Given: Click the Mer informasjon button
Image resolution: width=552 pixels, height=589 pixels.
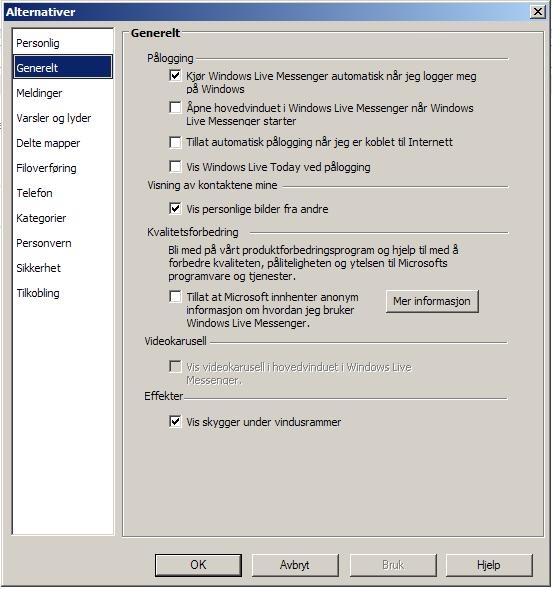Looking at the screenshot, I should [432, 301].
